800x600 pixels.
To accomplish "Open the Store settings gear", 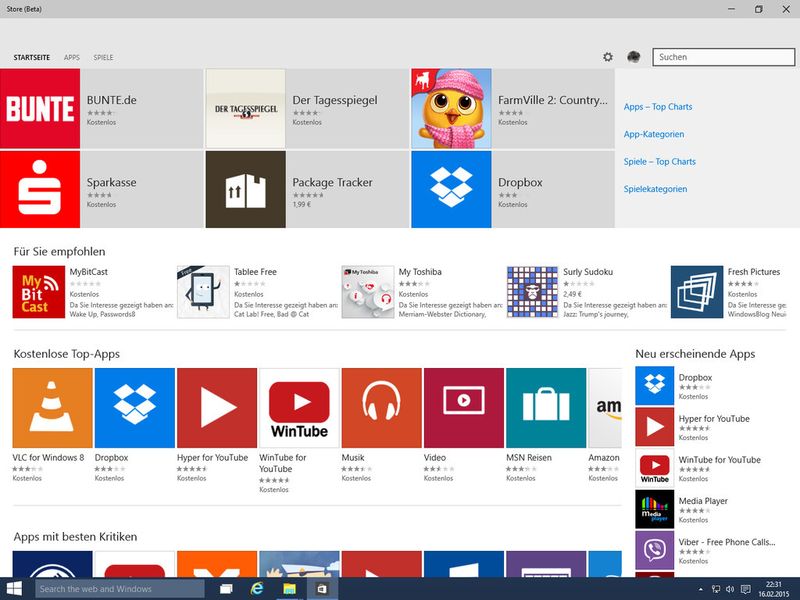I will pyautogui.click(x=608, y=57).
